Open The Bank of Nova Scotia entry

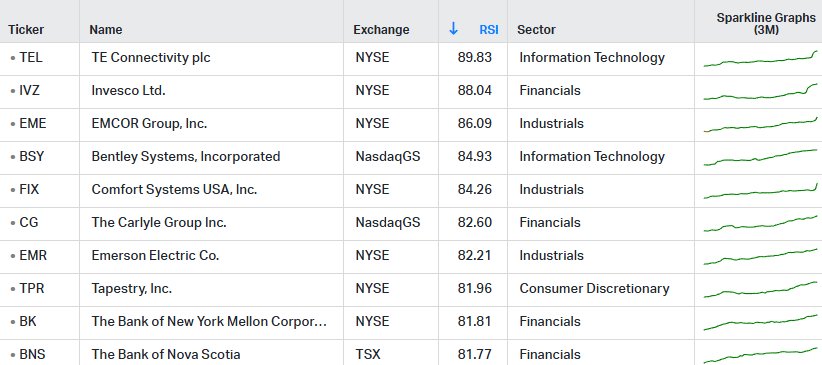(x=166, y=355)
